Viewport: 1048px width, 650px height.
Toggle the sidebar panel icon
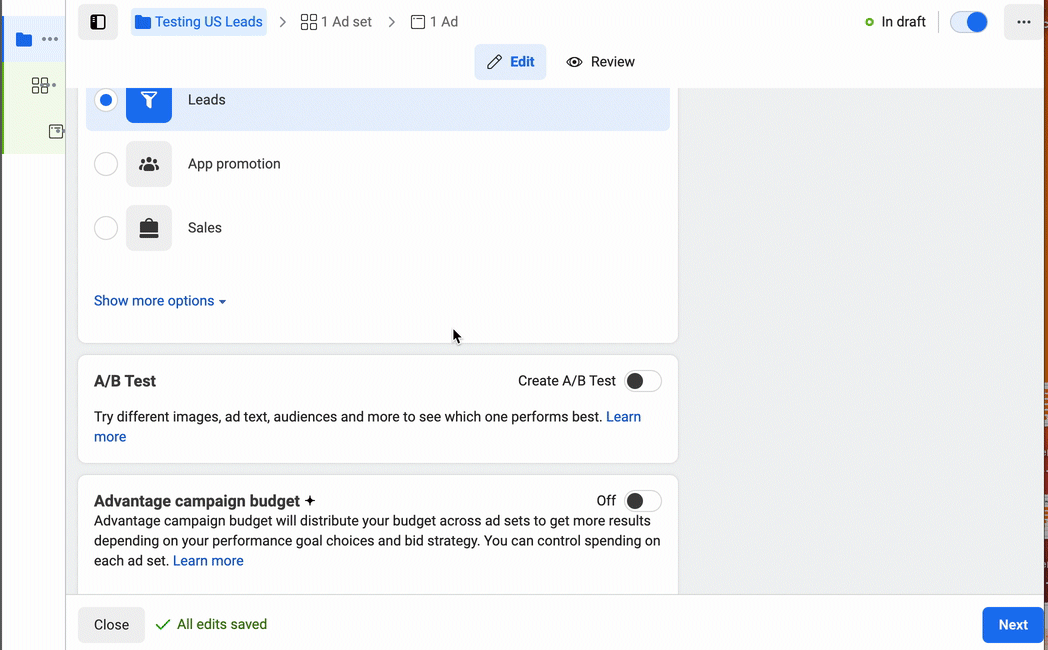click(x=98, y=22)
